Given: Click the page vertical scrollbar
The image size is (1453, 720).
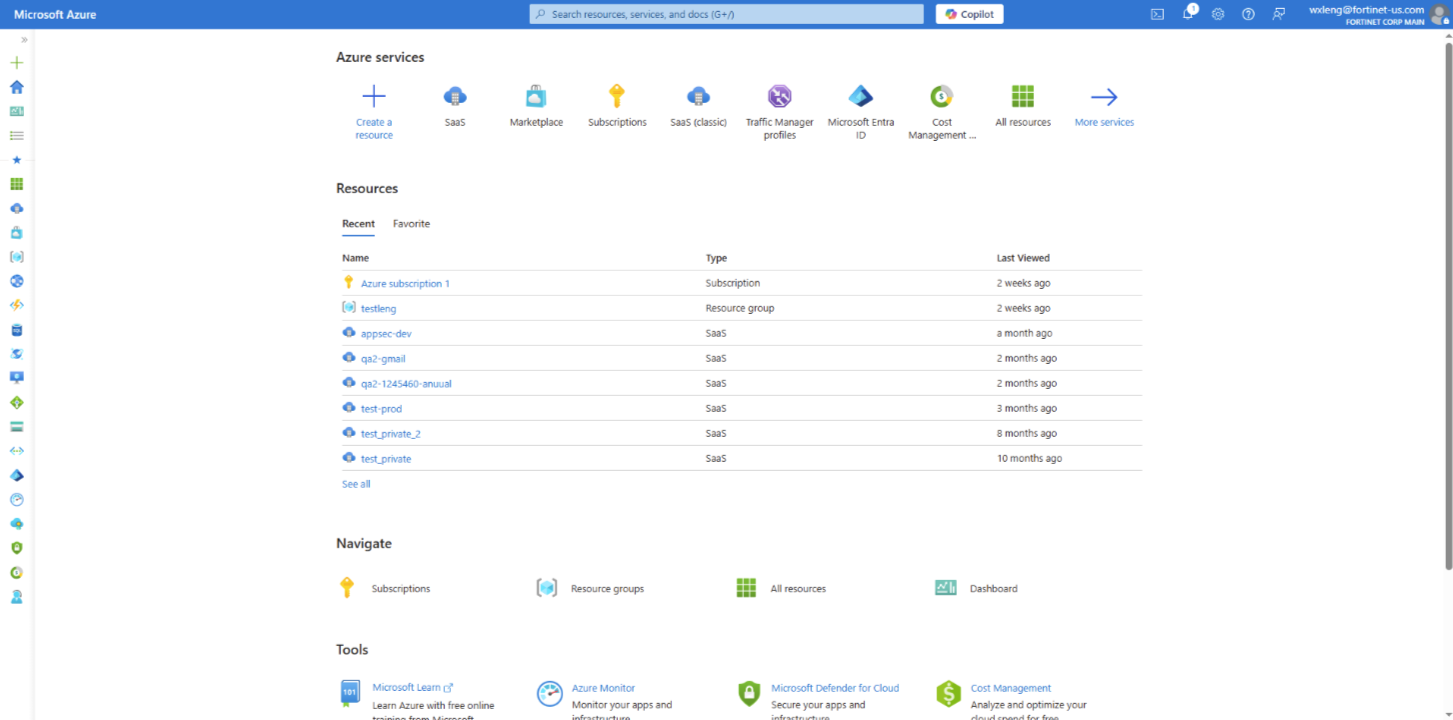Looking at the screenshot, I should [x=1447, y=300].
